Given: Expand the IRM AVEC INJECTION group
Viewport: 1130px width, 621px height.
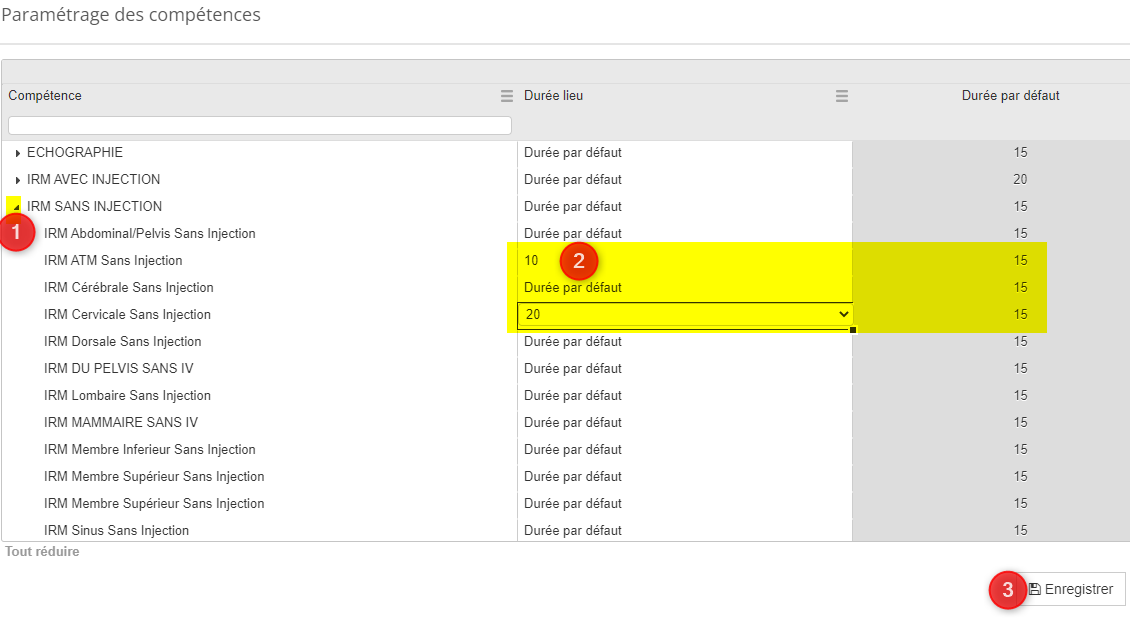Looking at the screenshot, I should click(x=18, y=180).
